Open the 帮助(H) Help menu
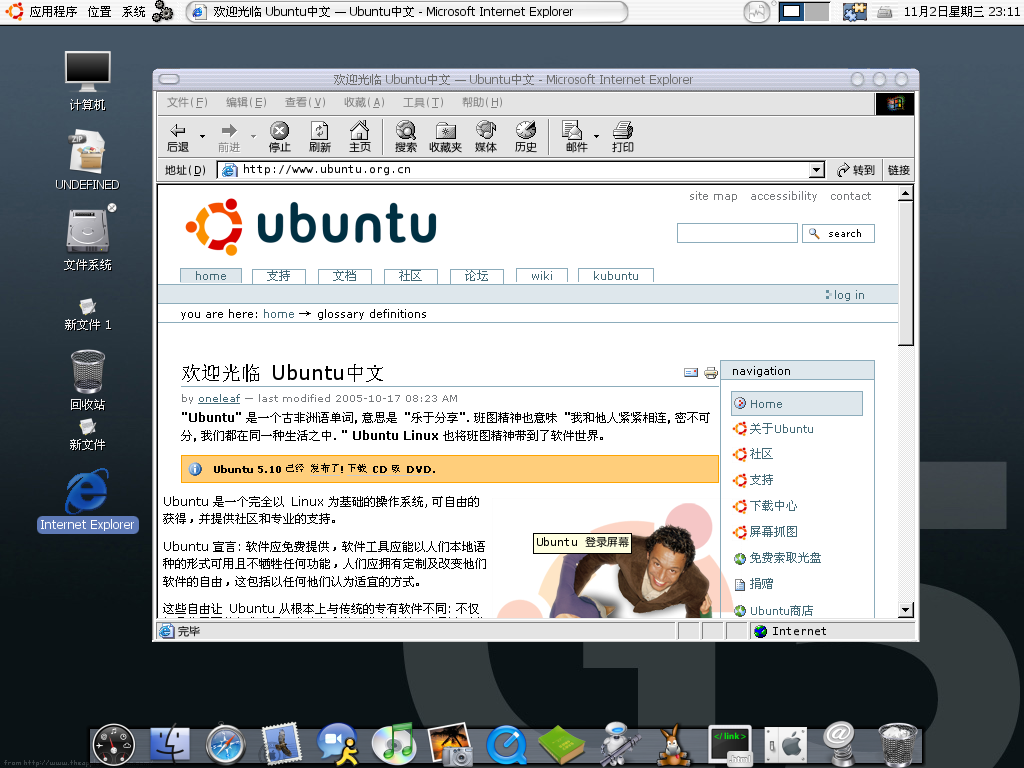Image resolution: width=1024 pixels, height=768 pixels. click(x=482, y=103)
